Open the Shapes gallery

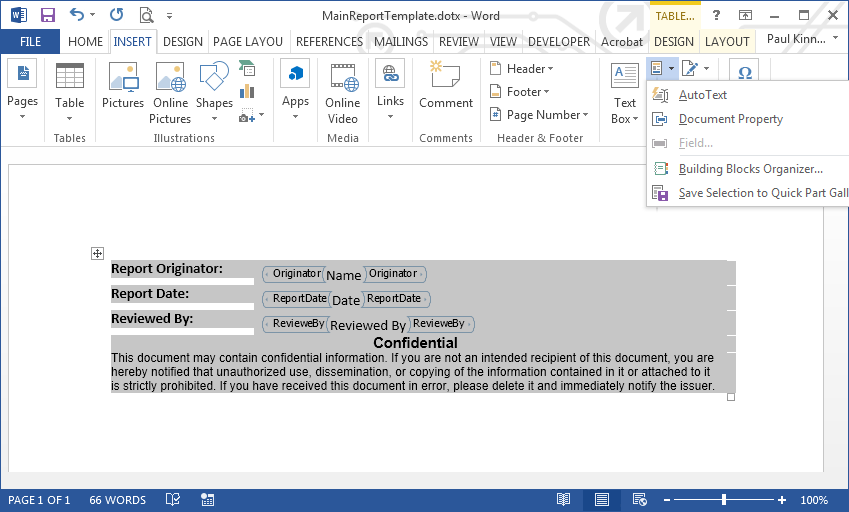point(214,91)
